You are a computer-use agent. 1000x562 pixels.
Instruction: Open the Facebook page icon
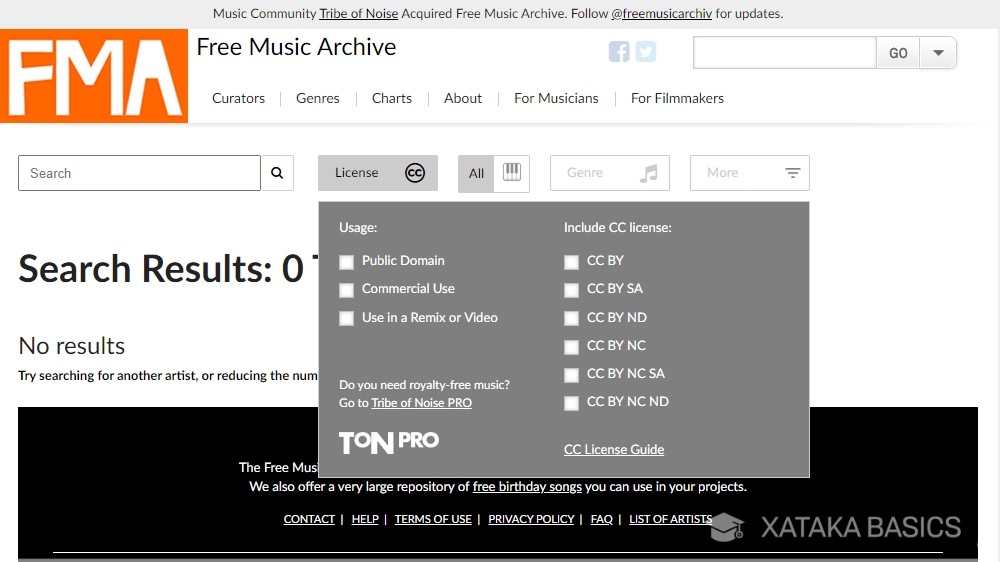[x=619, y=52]
